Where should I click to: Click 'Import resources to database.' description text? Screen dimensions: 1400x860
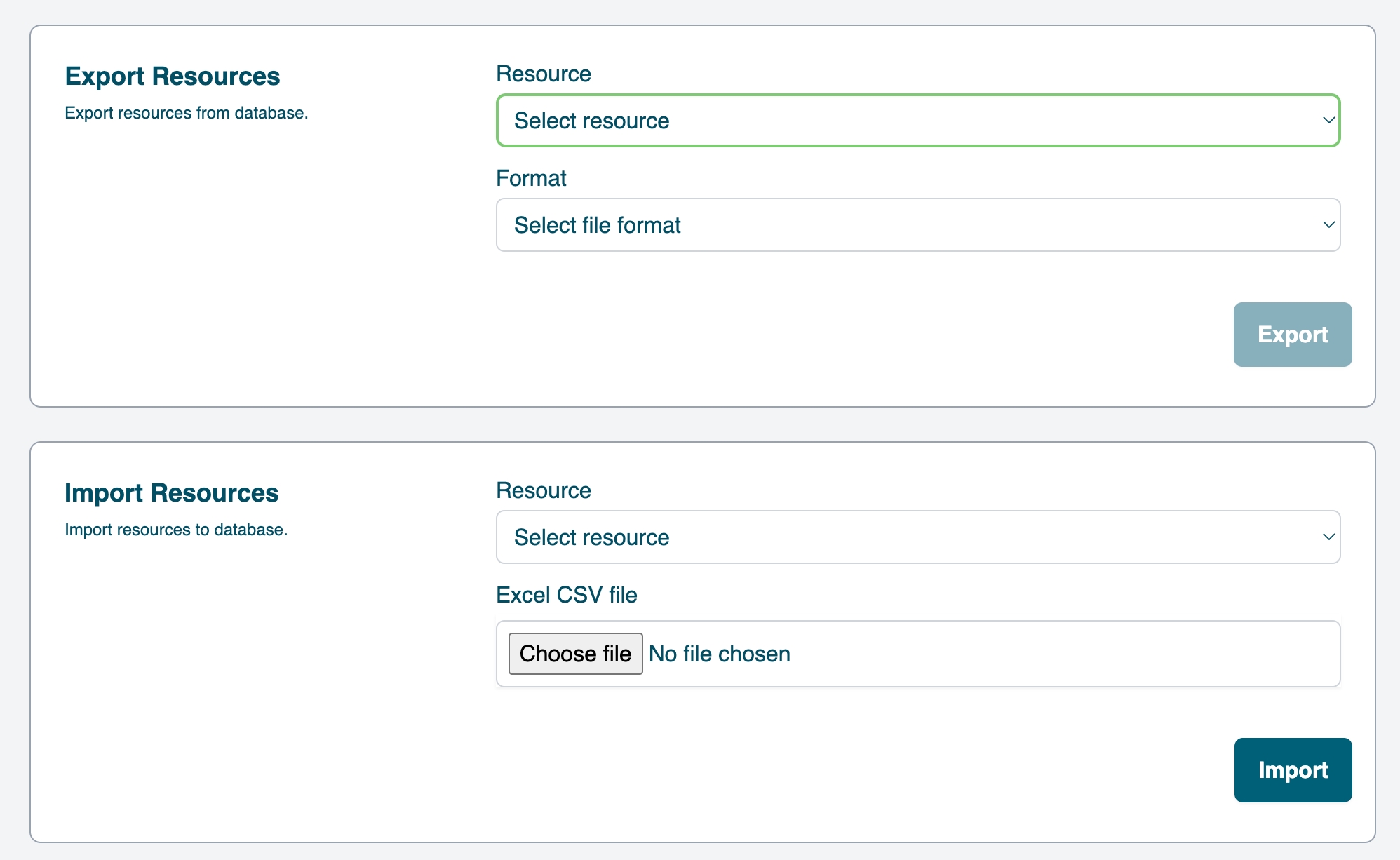coord(176,530)
